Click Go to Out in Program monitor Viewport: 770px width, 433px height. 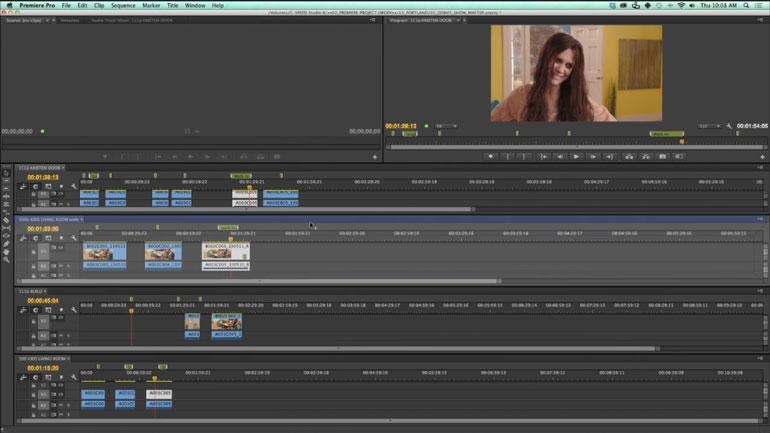[x=609, y=157]
